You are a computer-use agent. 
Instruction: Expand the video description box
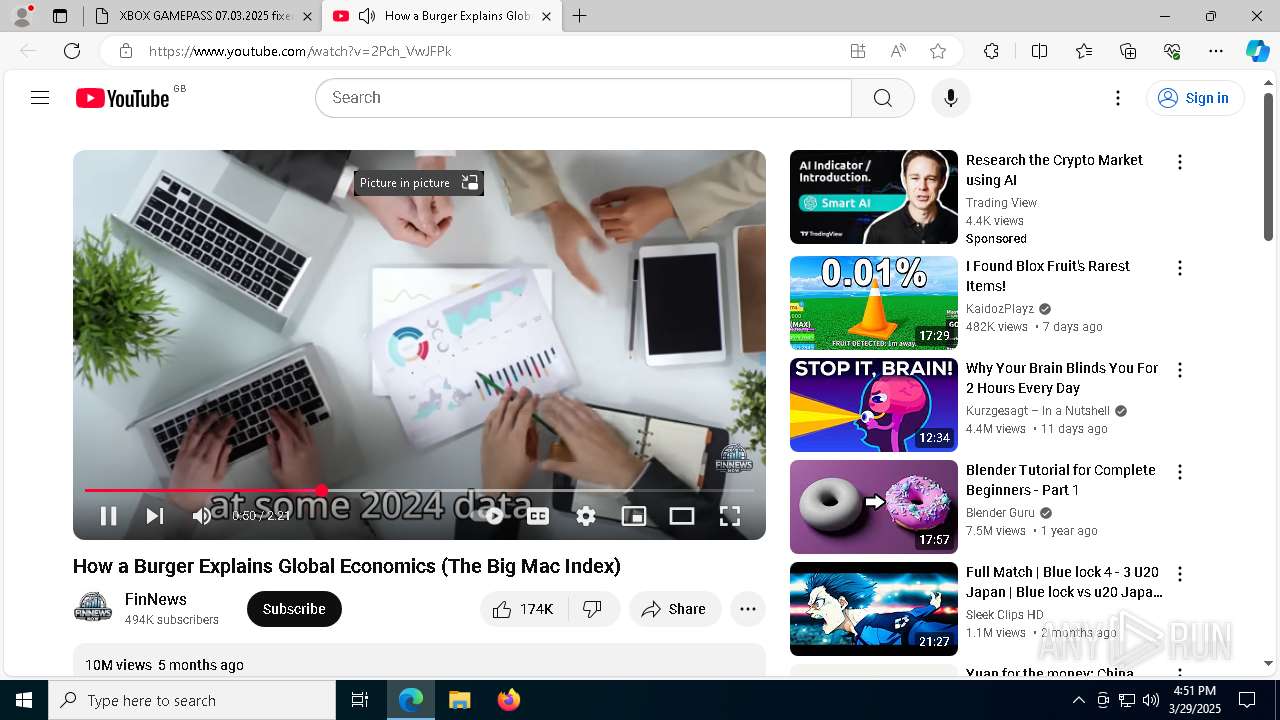(x=419, y=660)
